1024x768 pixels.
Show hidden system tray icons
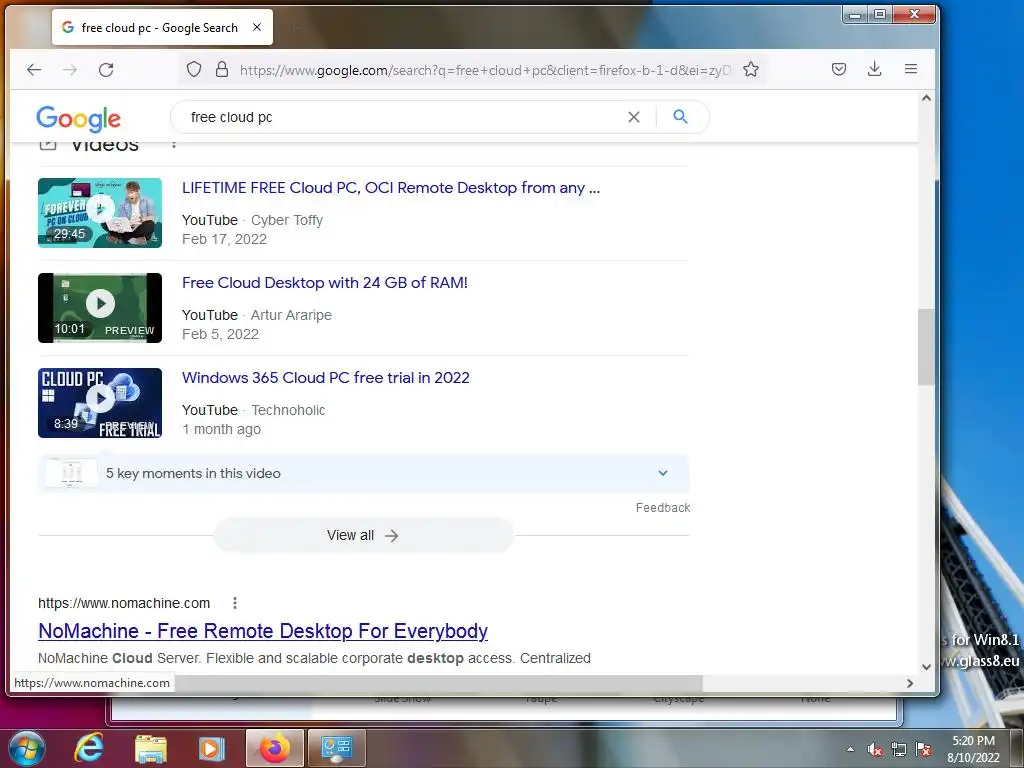click(850, 749)
